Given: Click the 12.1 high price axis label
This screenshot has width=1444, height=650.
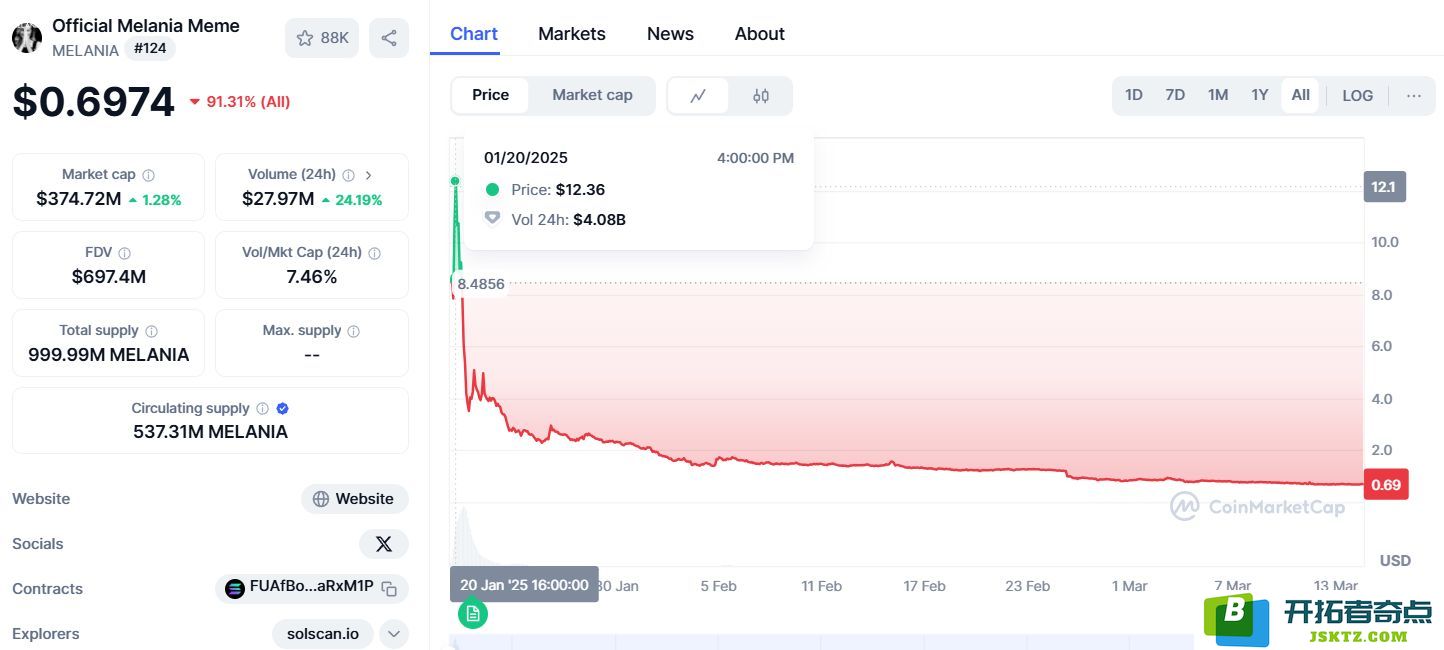Looking at the screenshot, I should pyautogui.click(x=1384, y=187).
